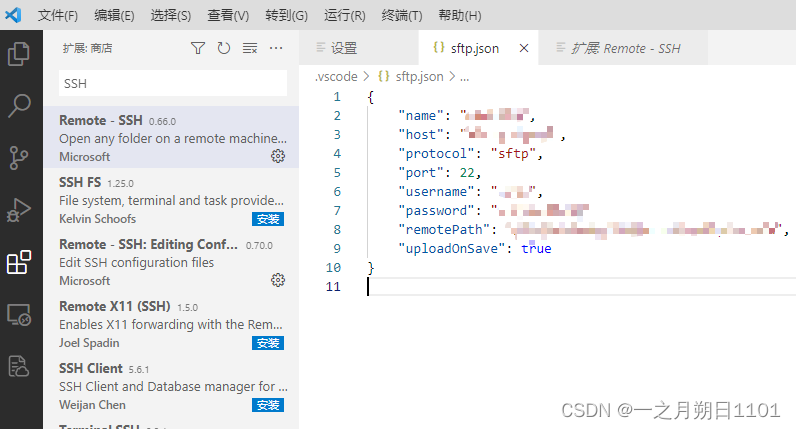Screen dimensions: 796x429
Task: Open the Source Control view
Action: point(19,158)
